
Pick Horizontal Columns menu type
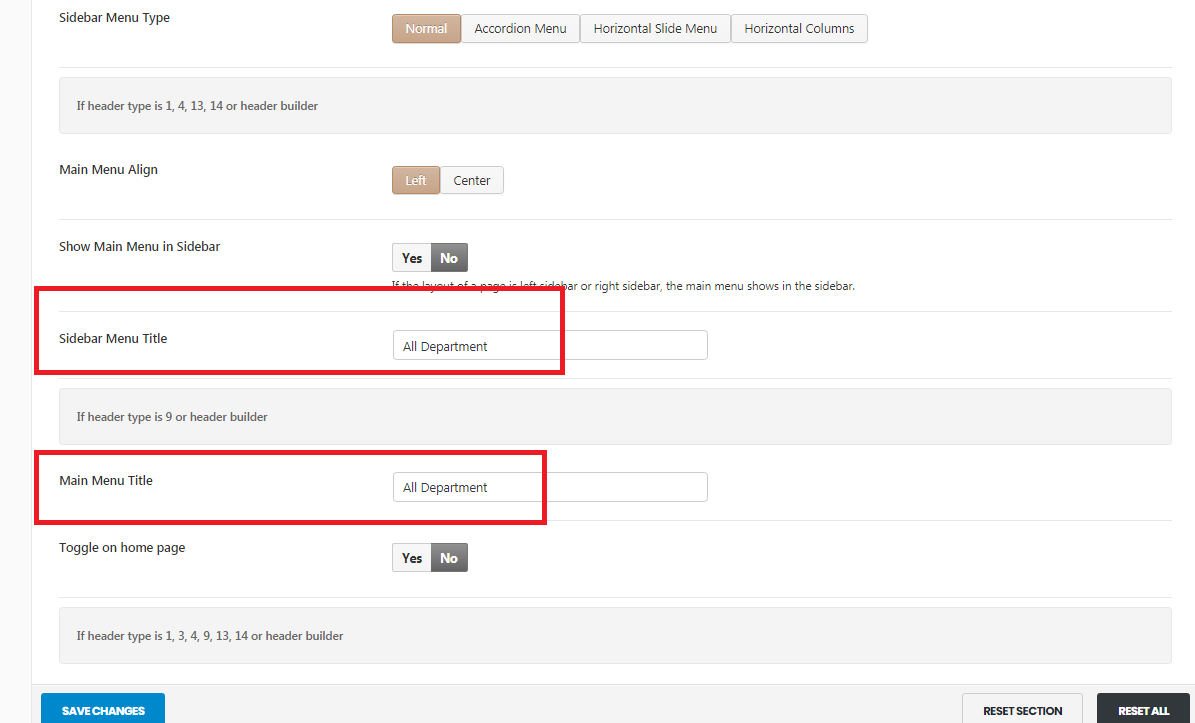799,29
